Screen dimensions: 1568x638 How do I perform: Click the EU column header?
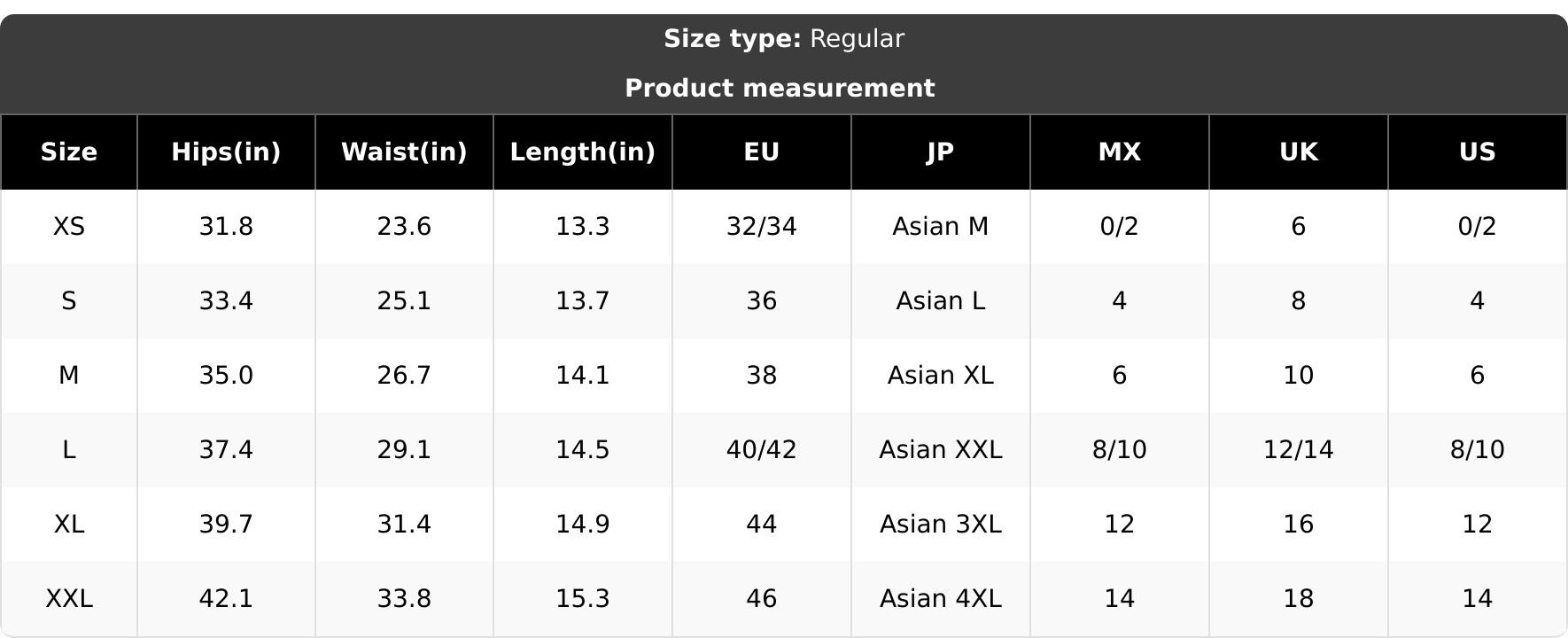[762, 152]
